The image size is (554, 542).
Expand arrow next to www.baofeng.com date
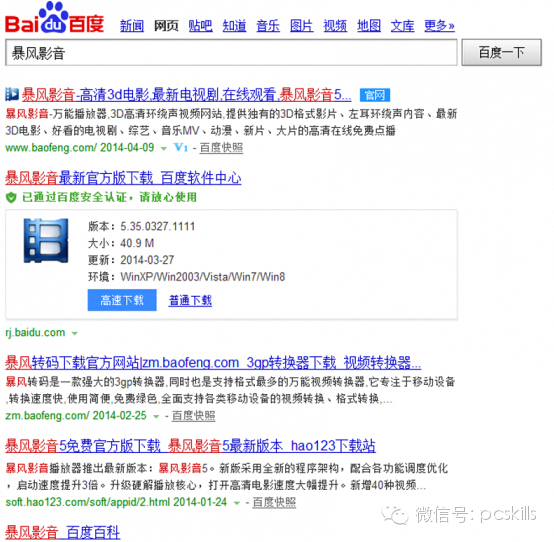[x=164, y=148]
